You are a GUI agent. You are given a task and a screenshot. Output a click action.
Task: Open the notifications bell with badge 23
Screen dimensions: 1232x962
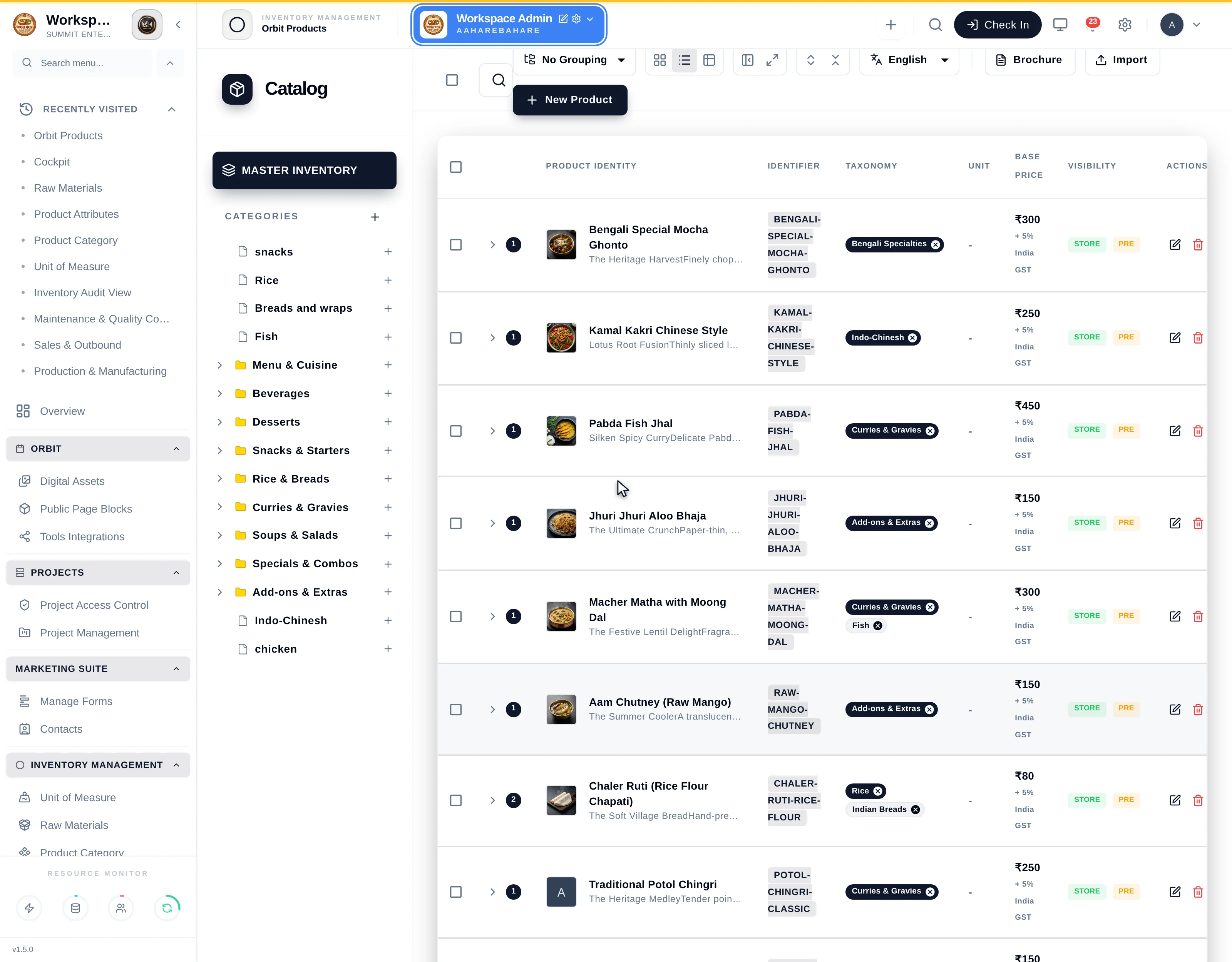(x=1092, y=24)
